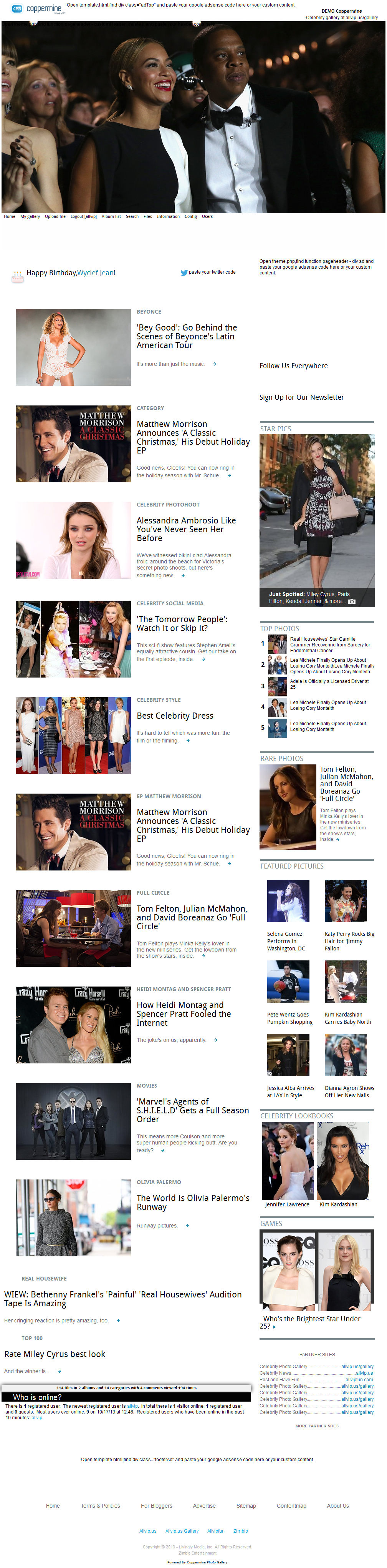Click the Beyonce article thumbnail image
Image resolution: width=387 pixels, height=1568 pixels.
click(73, 347)
